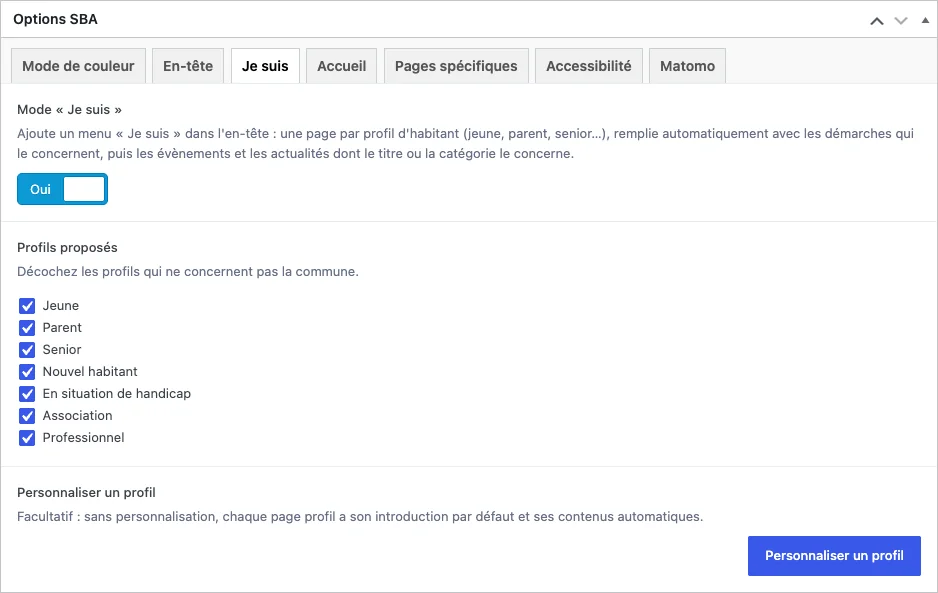This screenshot has width=938, height=593.
Task: Open the Accessibilité tab
Action: point(589,66)
